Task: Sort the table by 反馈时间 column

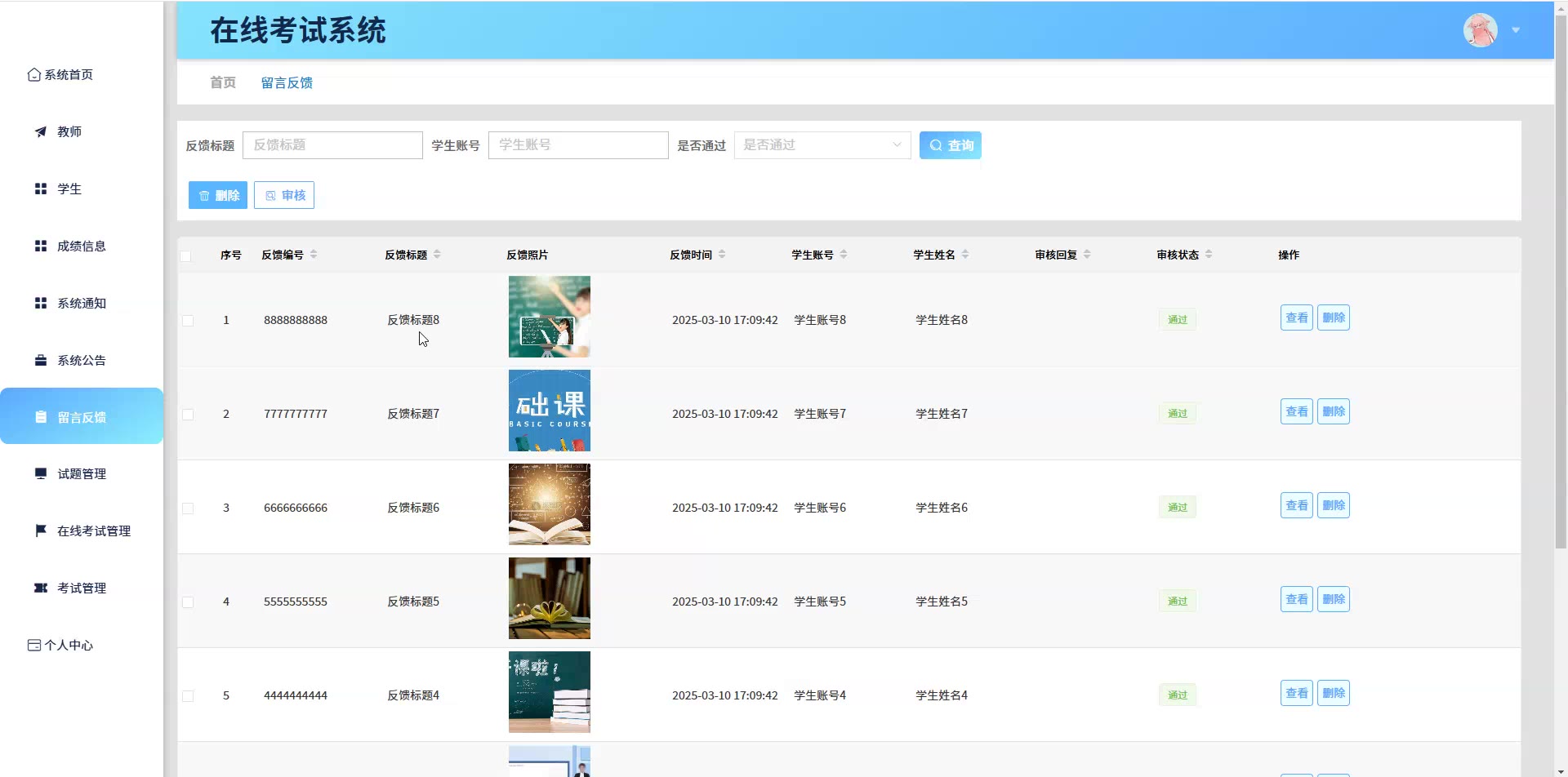Action: tap(722, 255)
